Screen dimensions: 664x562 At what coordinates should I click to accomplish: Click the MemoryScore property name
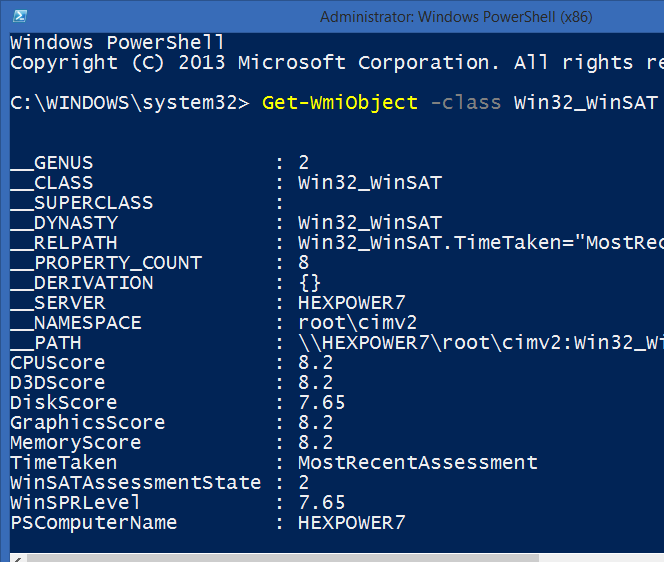click(x=76, y=443)
